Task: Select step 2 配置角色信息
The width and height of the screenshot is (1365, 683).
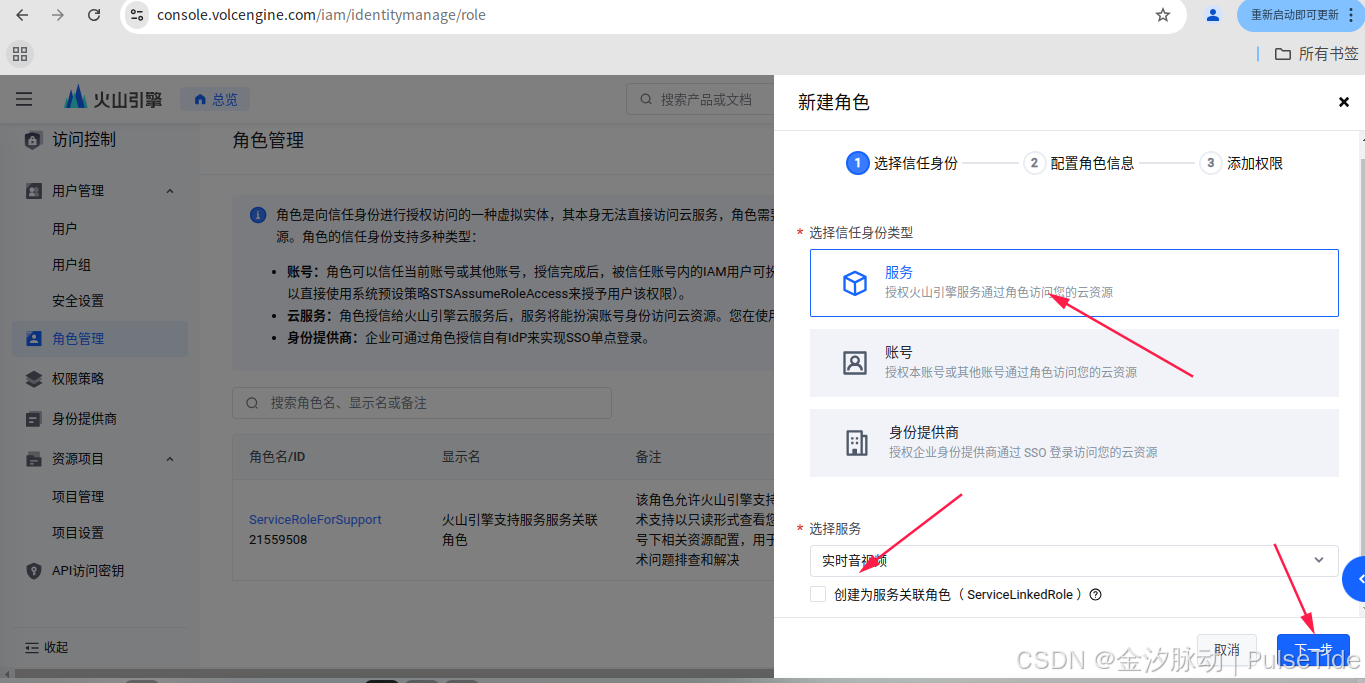Action: (x=1079, y=163)
